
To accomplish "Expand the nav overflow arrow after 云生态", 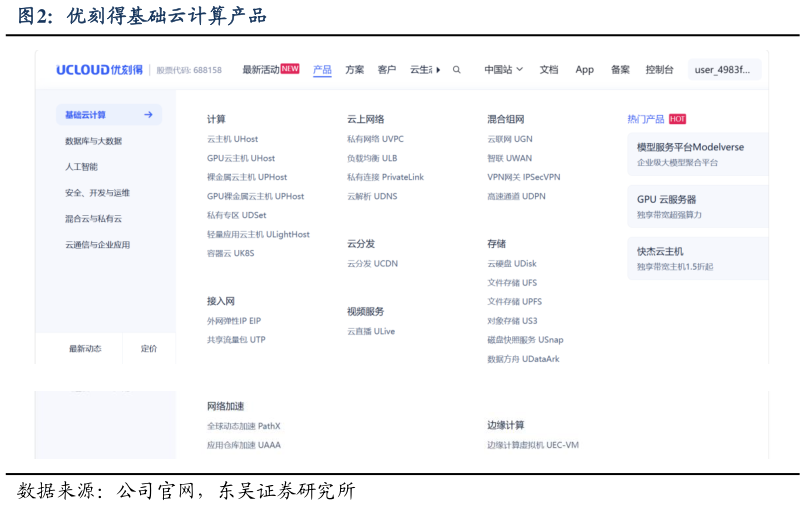I will (x=438, y=70).
